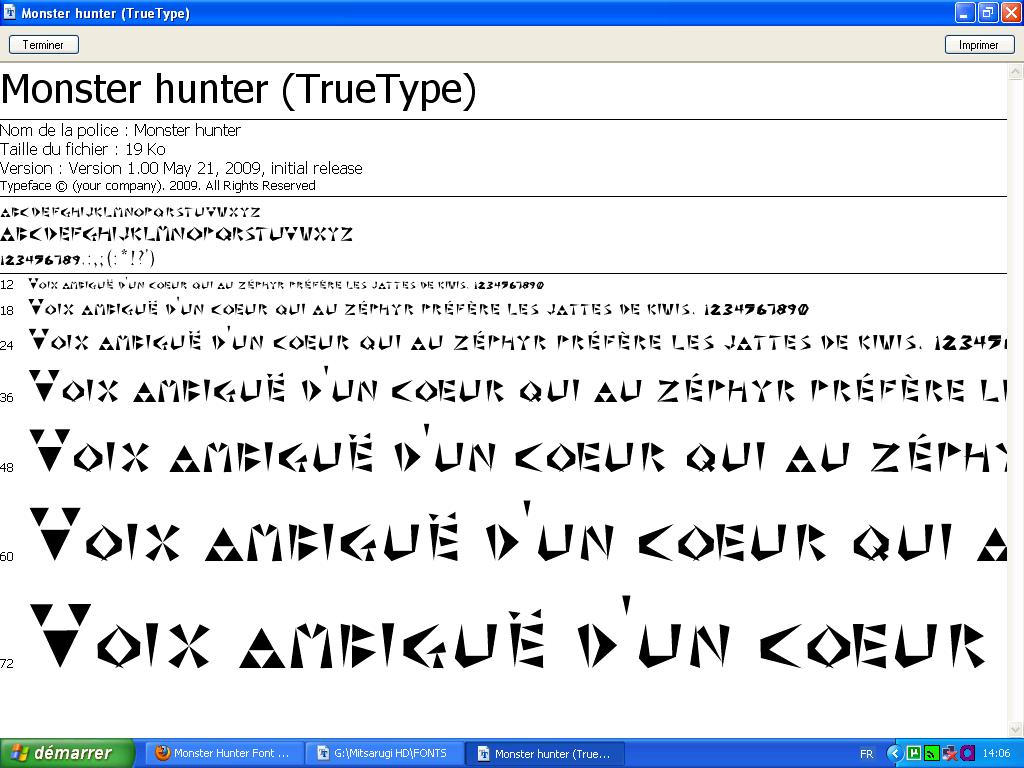Print the font sample with Imprimer
1024x768 pixels.
click(979, 44)
